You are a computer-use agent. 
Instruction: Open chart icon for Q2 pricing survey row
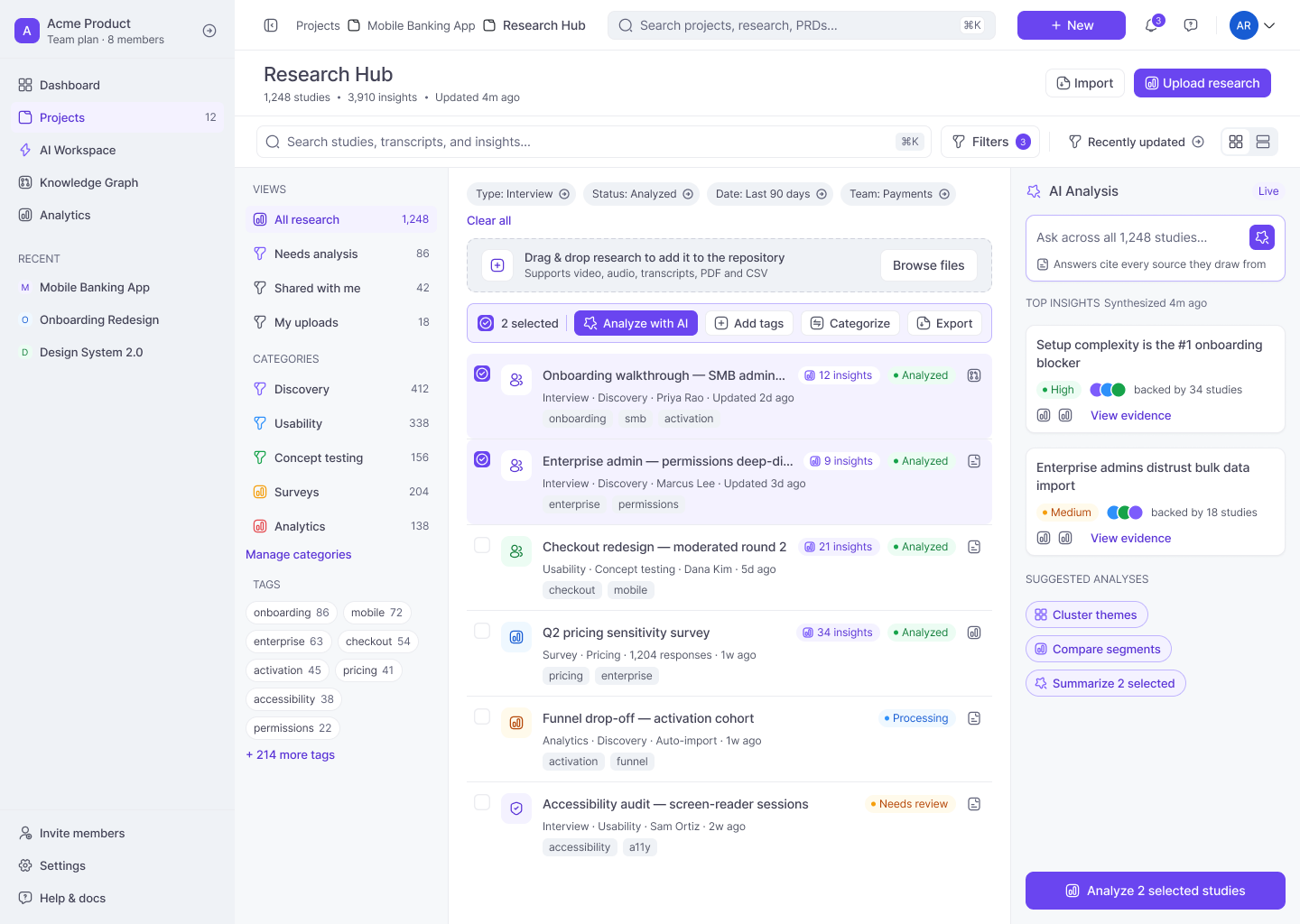(x=974, y=633)
